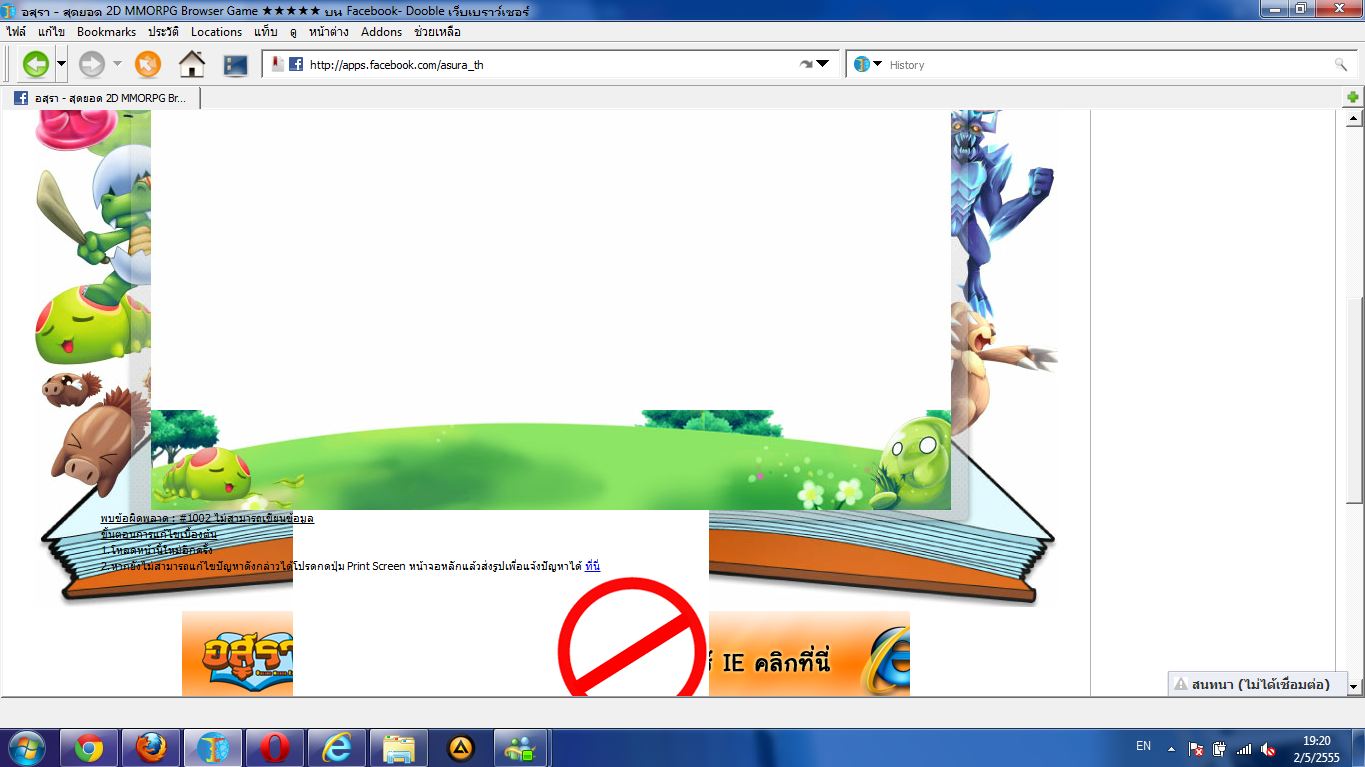
Task: Open the AIMP player taskbar icon
Action: click(x=460, y=748)
